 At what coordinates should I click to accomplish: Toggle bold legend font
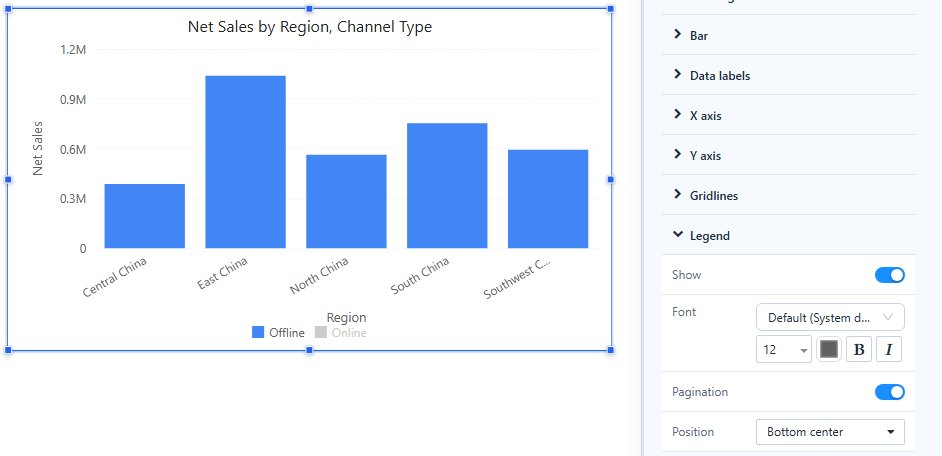pos(859,349)
